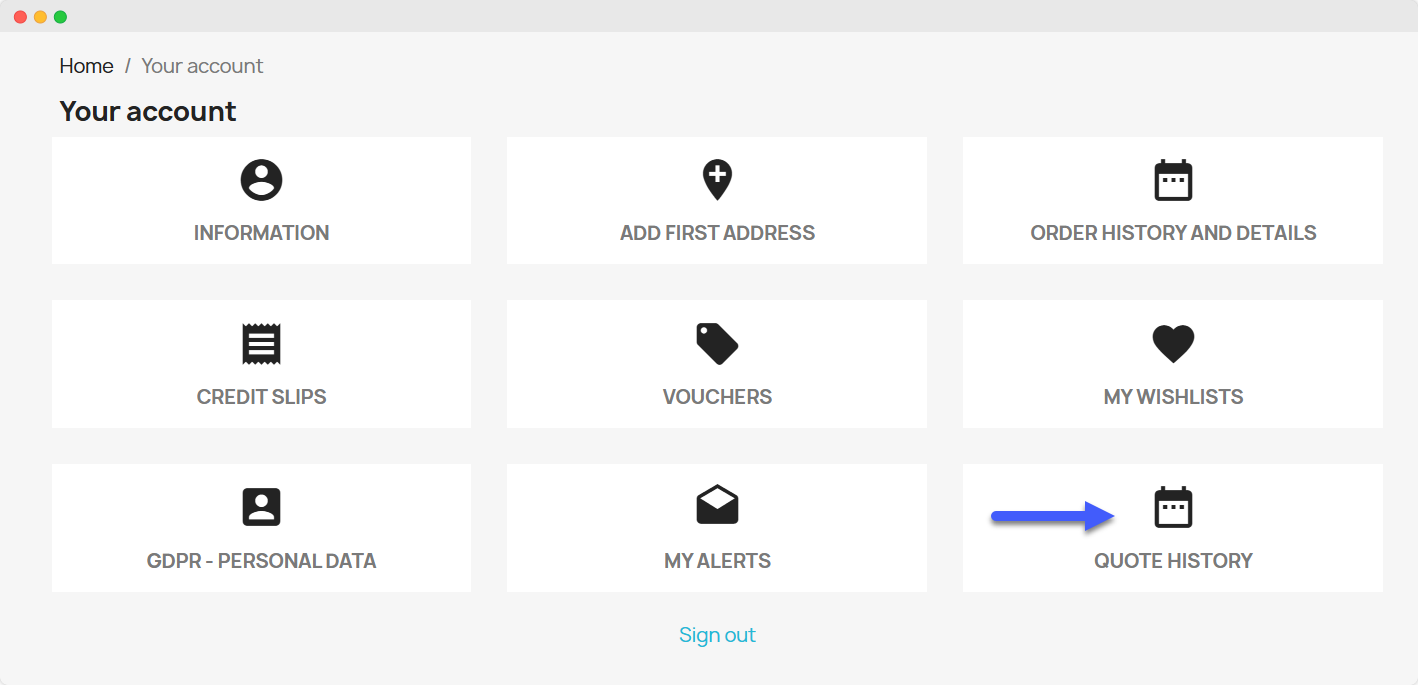This screenshot has width=1418, height=685.
Task: Click the Credit Slips receipt icon
Action: tap(261, 344)
